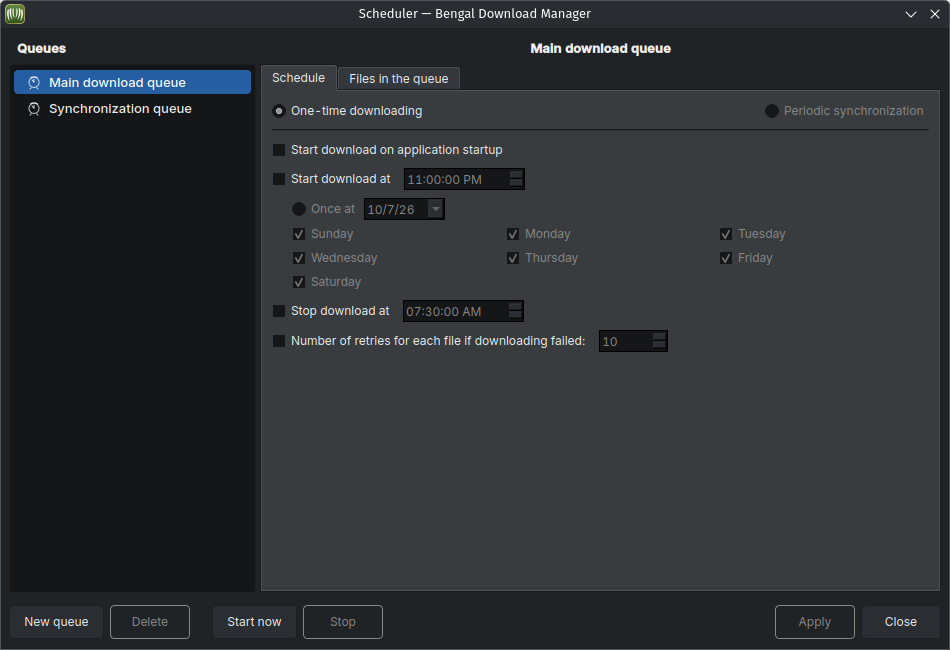This screenshot has width=950, height=650.
Task: Click the clock icon beside Main download queue
Action: (34, 82)
